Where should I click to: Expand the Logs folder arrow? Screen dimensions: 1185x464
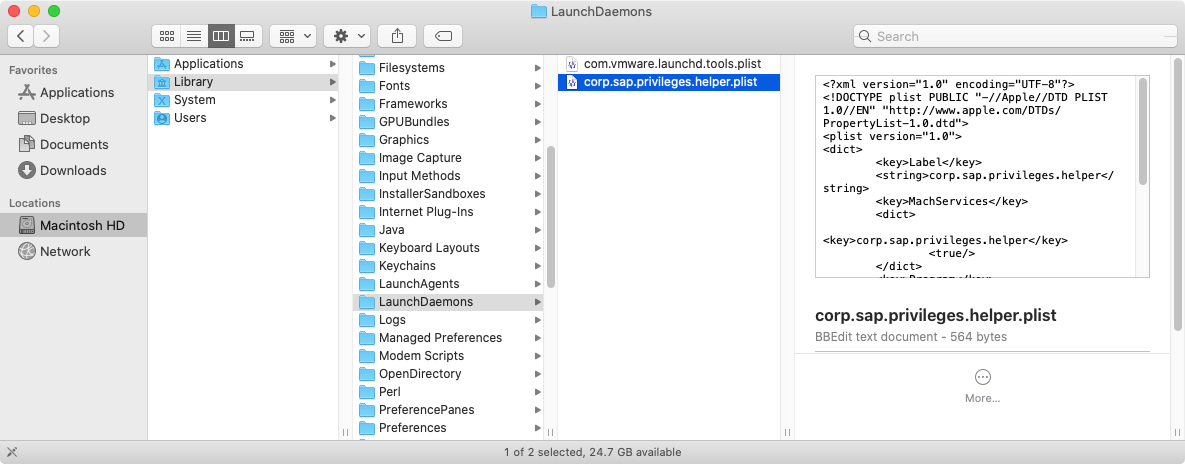coord(537,320)
